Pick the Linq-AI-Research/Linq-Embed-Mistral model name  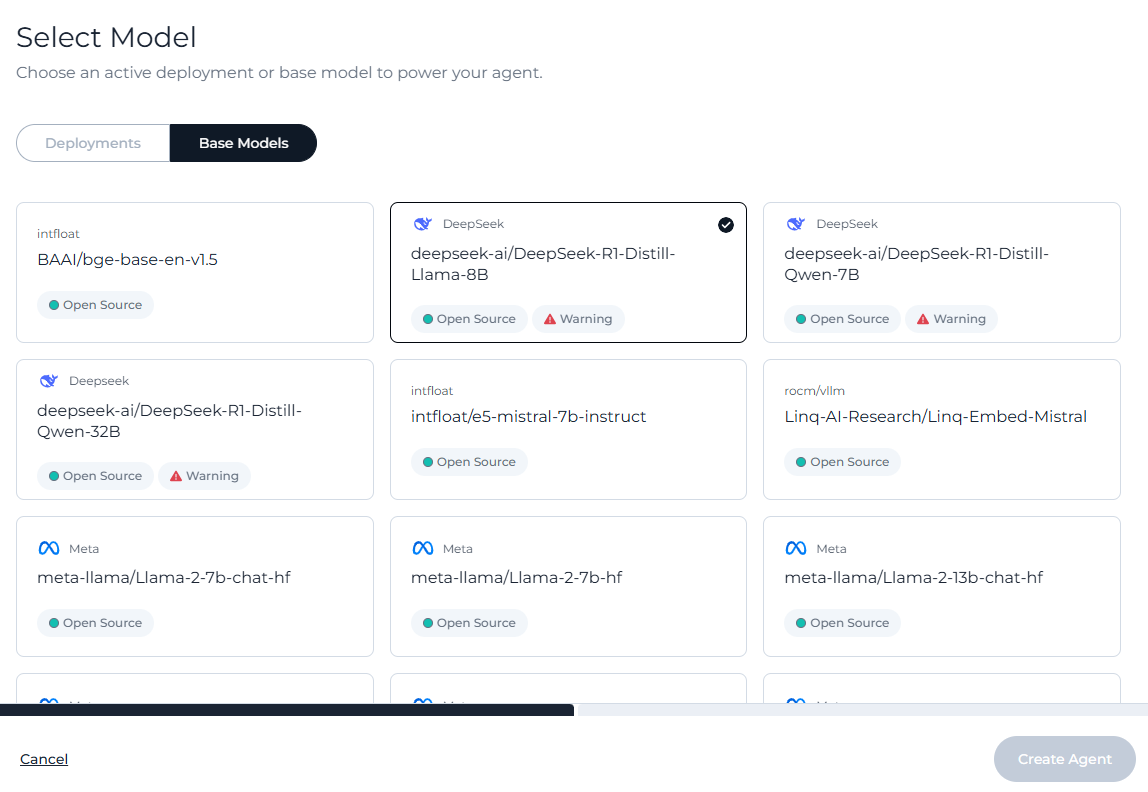coord(936,416)
